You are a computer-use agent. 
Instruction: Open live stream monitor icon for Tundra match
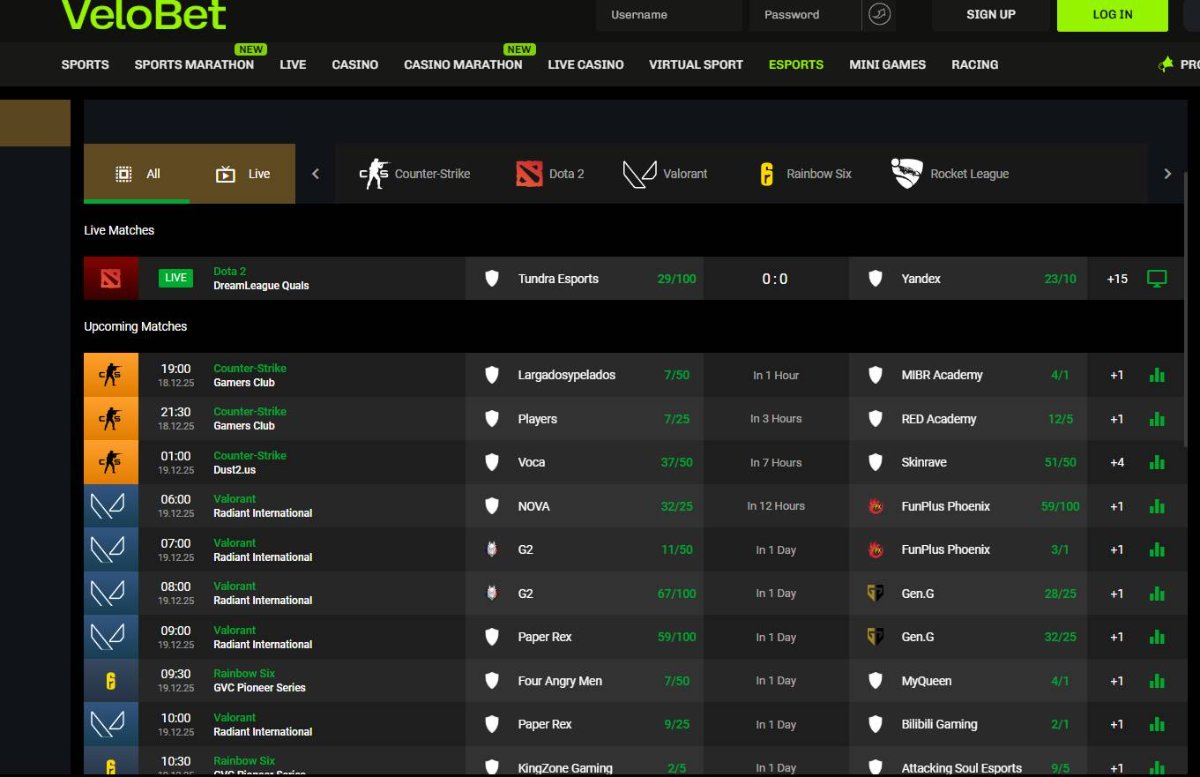point(1157,279)
